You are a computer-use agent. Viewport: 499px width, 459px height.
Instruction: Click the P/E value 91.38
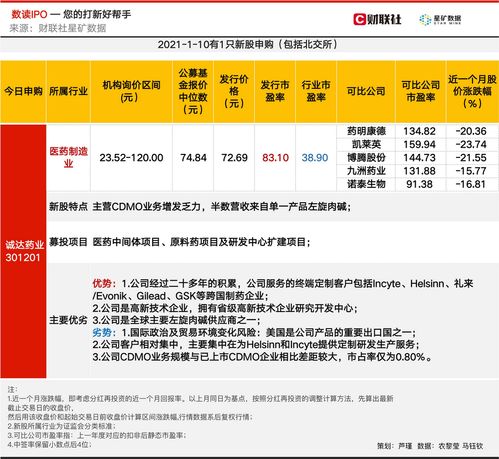click(419, 184)
